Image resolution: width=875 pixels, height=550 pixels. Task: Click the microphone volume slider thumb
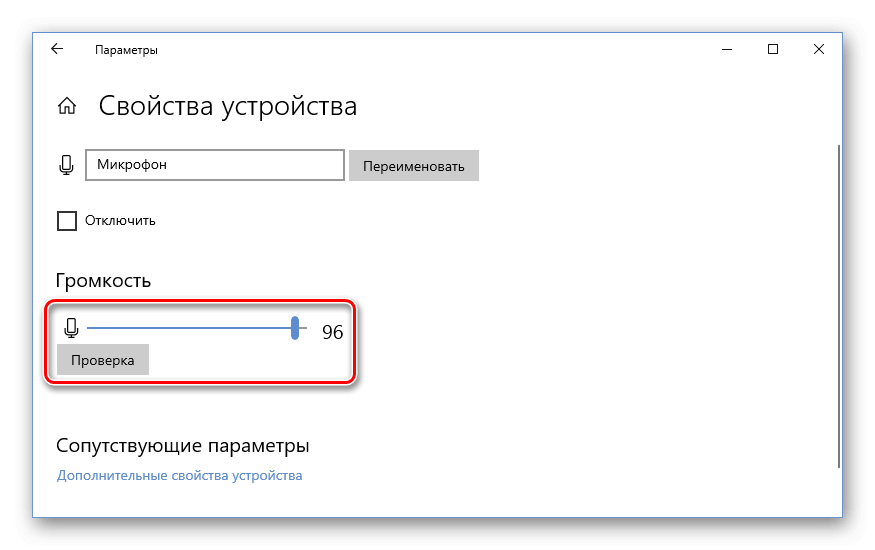(295, 328)
